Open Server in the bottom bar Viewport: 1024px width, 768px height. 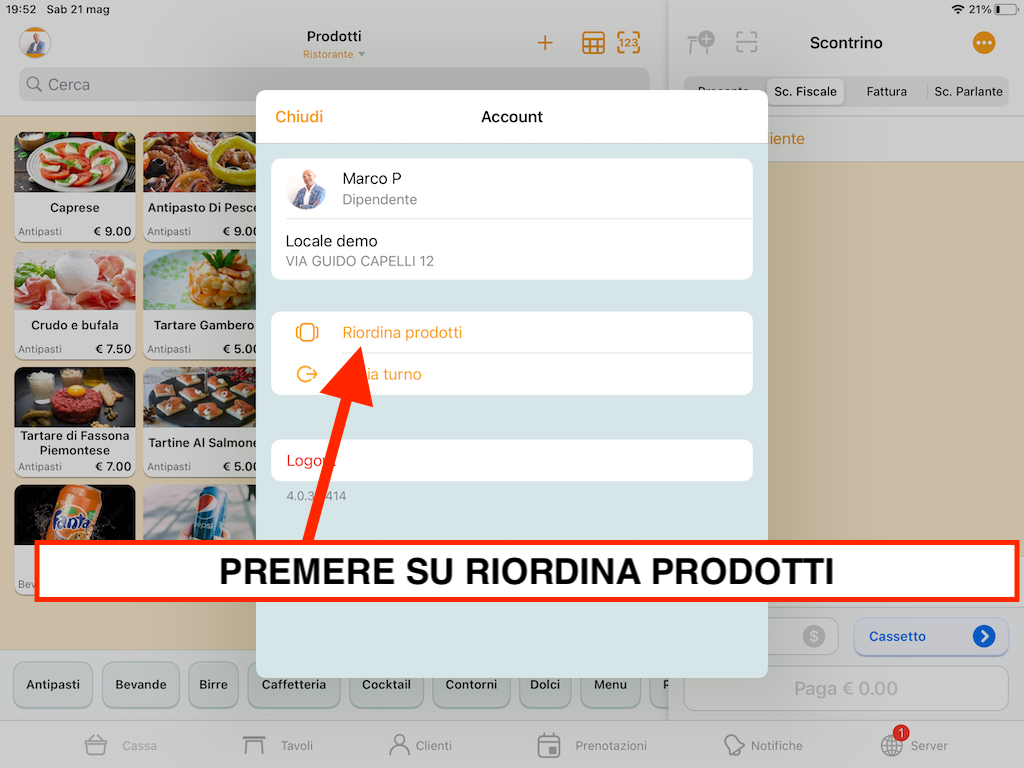coord(913,744)
